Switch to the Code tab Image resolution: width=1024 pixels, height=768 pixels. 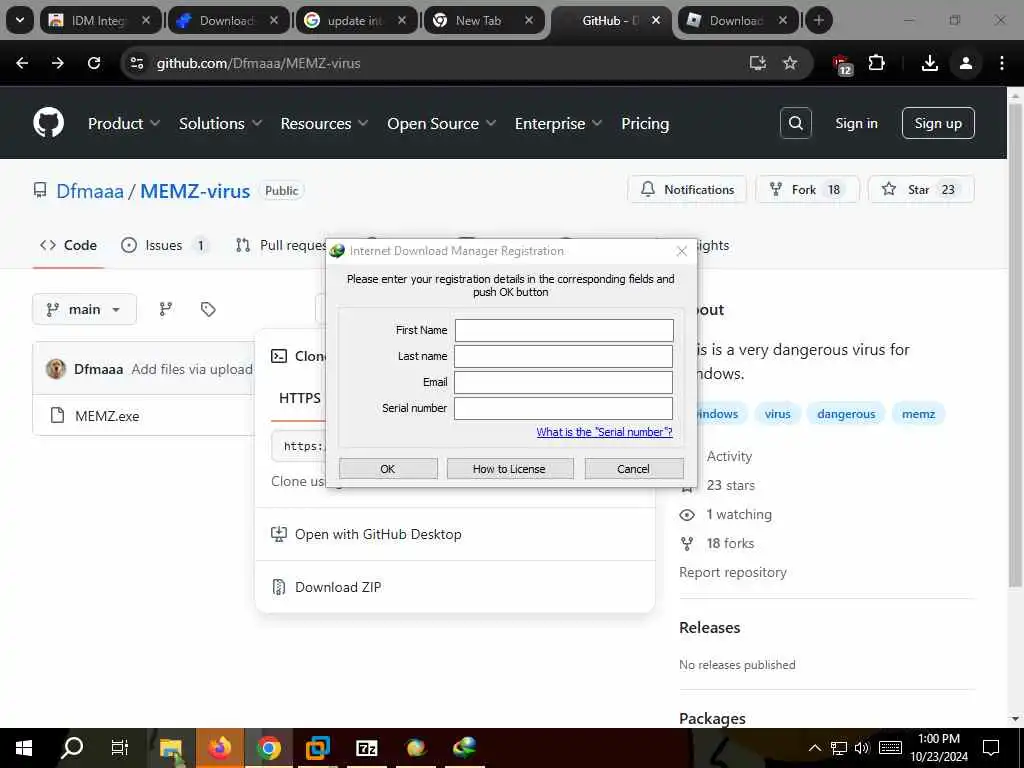[68, 245]
